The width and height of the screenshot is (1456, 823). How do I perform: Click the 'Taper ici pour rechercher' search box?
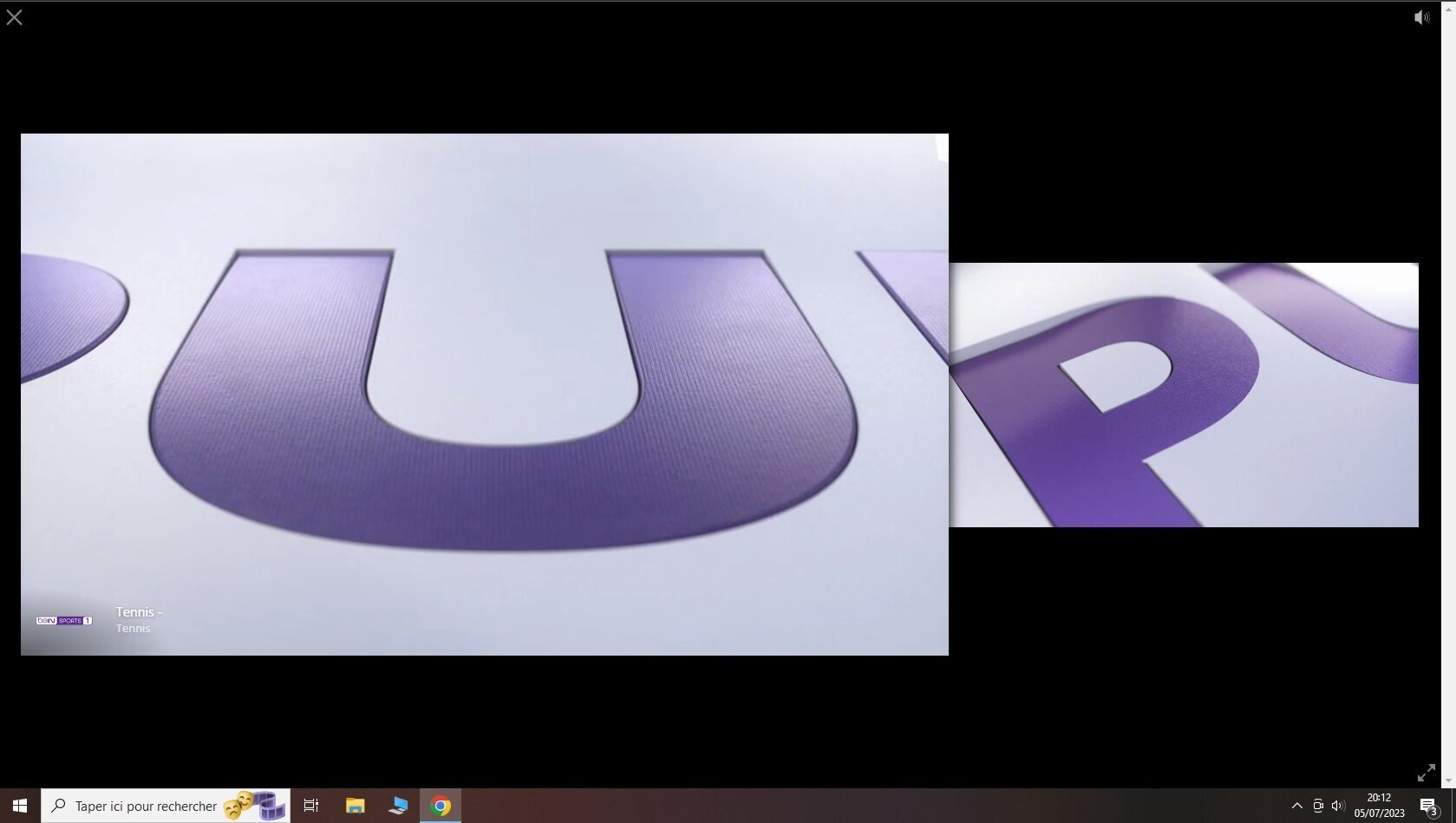tap(145, 807)
